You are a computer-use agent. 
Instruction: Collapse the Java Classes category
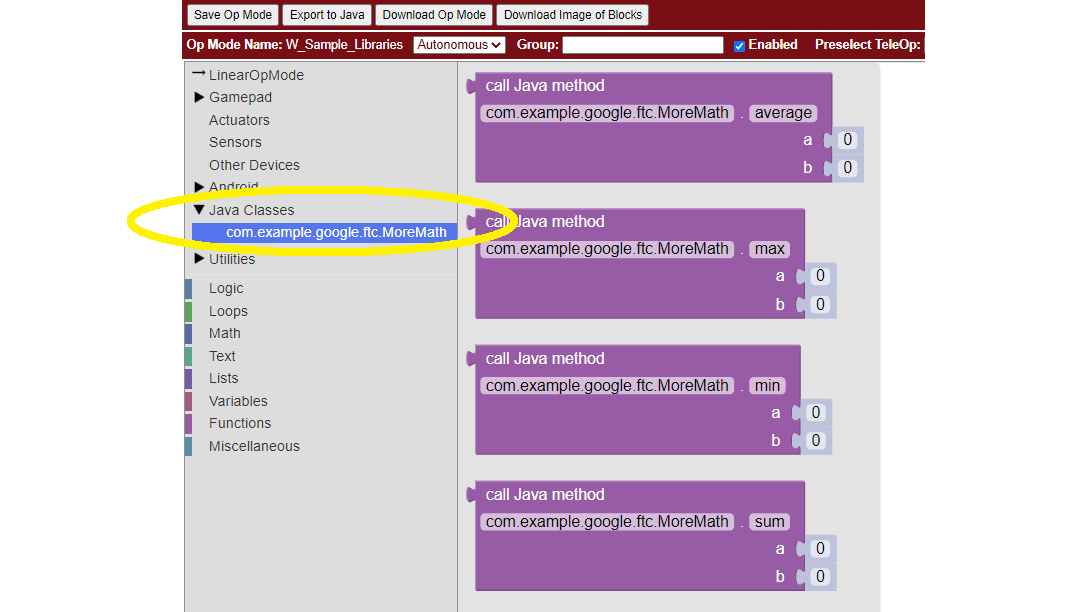199,210
